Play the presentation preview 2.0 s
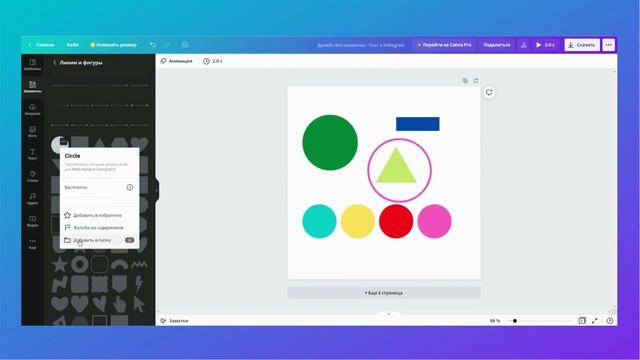Screen dimensions: 640x360 [545, 45]
